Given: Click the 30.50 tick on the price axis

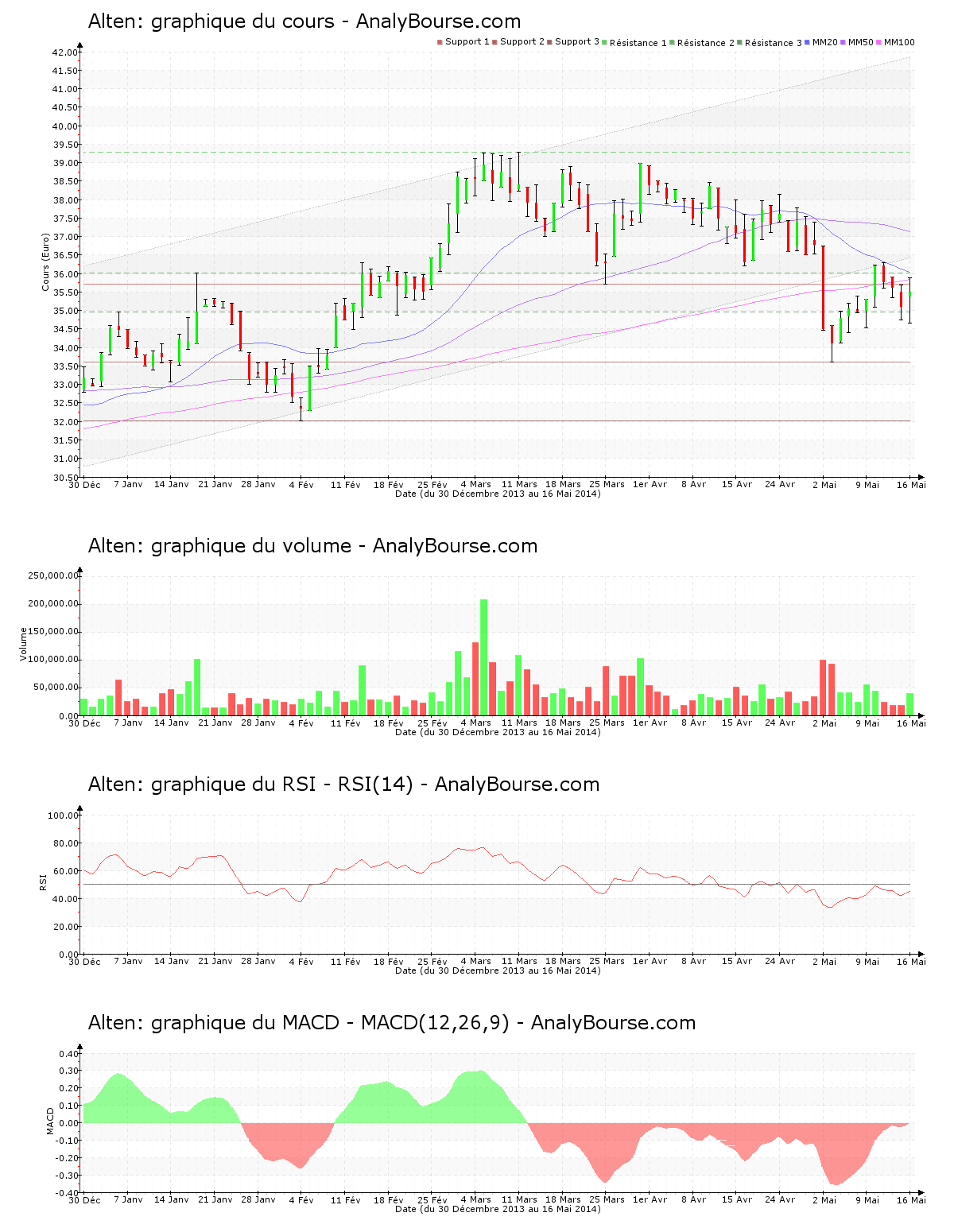Looking at the screenshot, I should click(66, 478).
